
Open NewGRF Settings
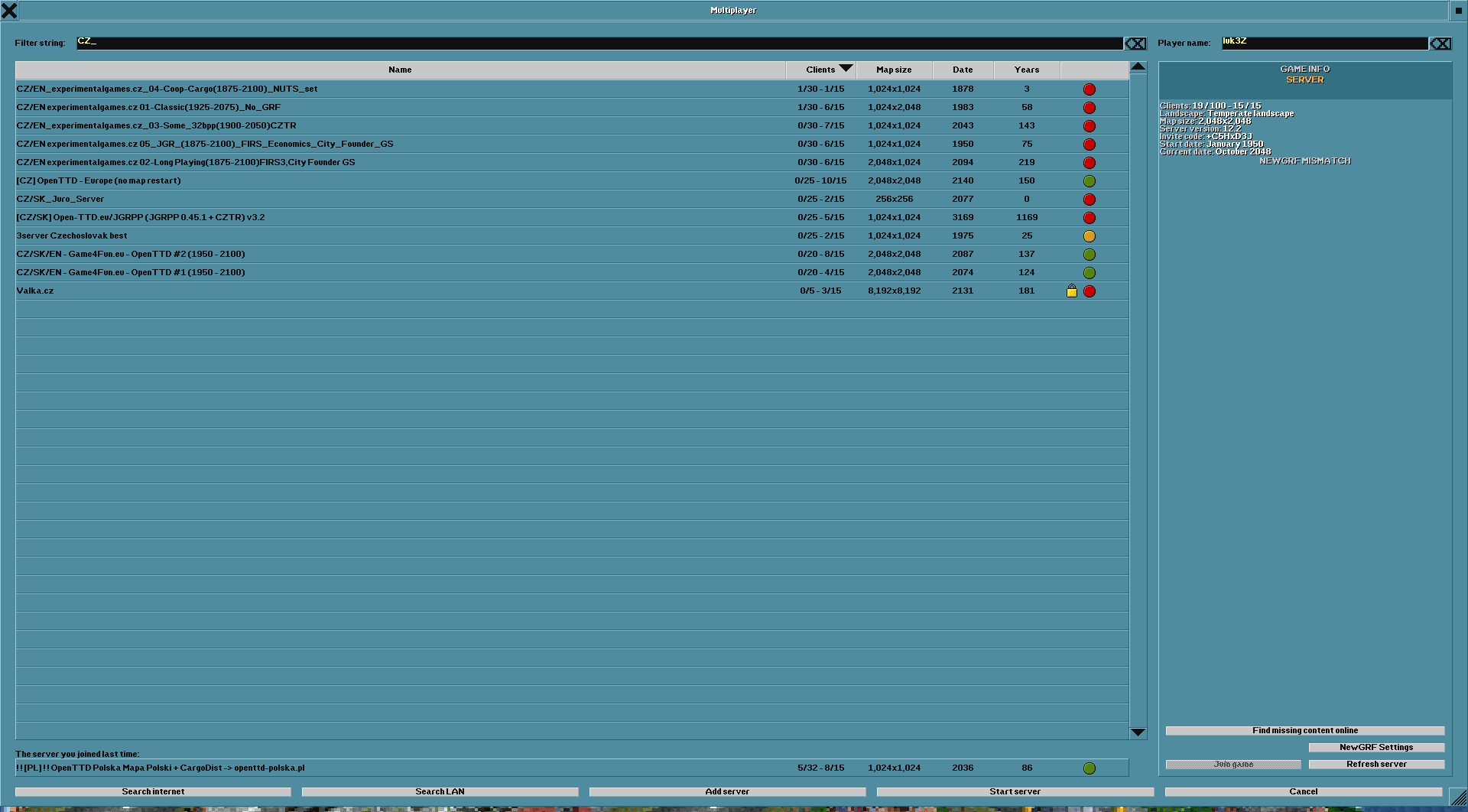[1375, 747]
